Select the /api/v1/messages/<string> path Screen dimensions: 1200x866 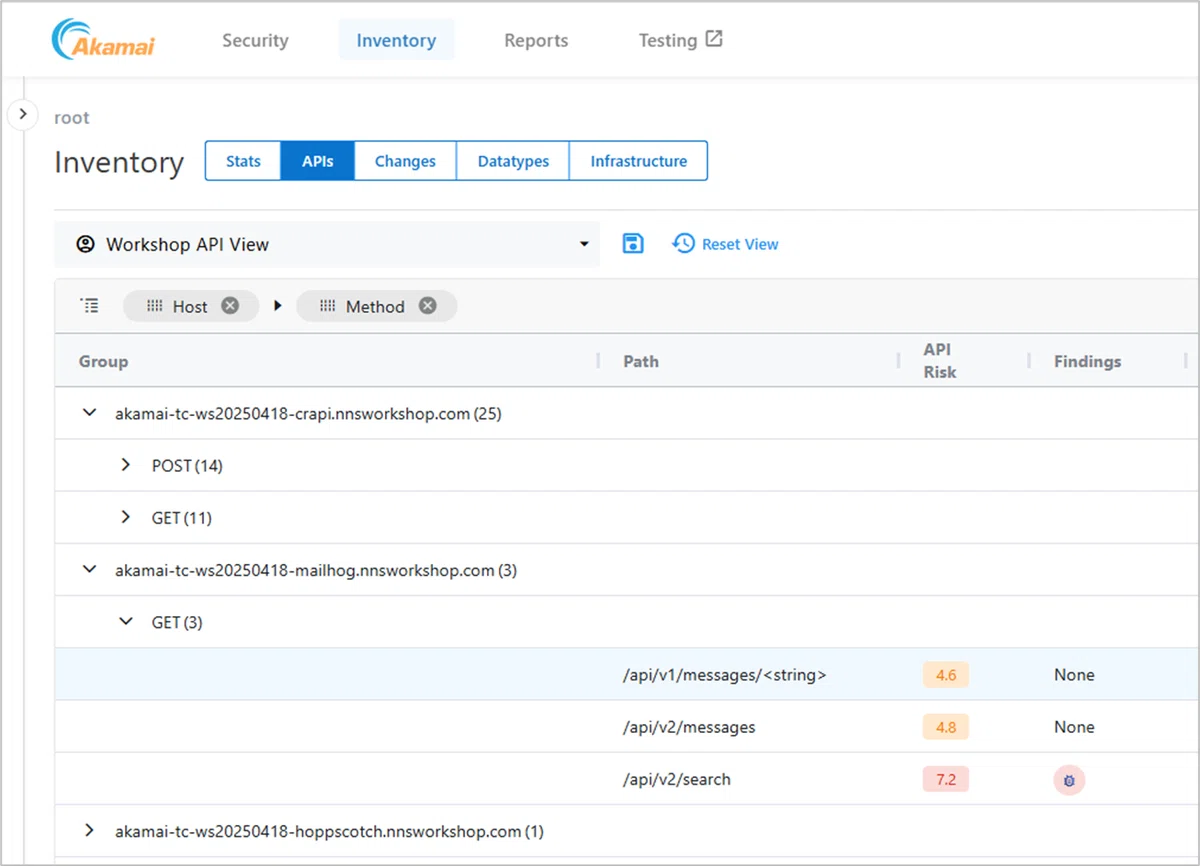coord(725,675)
